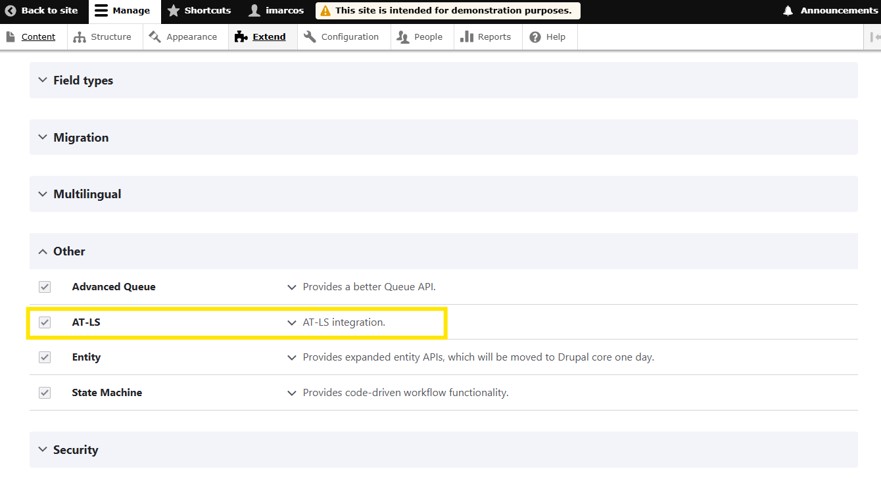Toggle the AT-LS module checkbox
This screenshot has height=487, width=881.
45,322
